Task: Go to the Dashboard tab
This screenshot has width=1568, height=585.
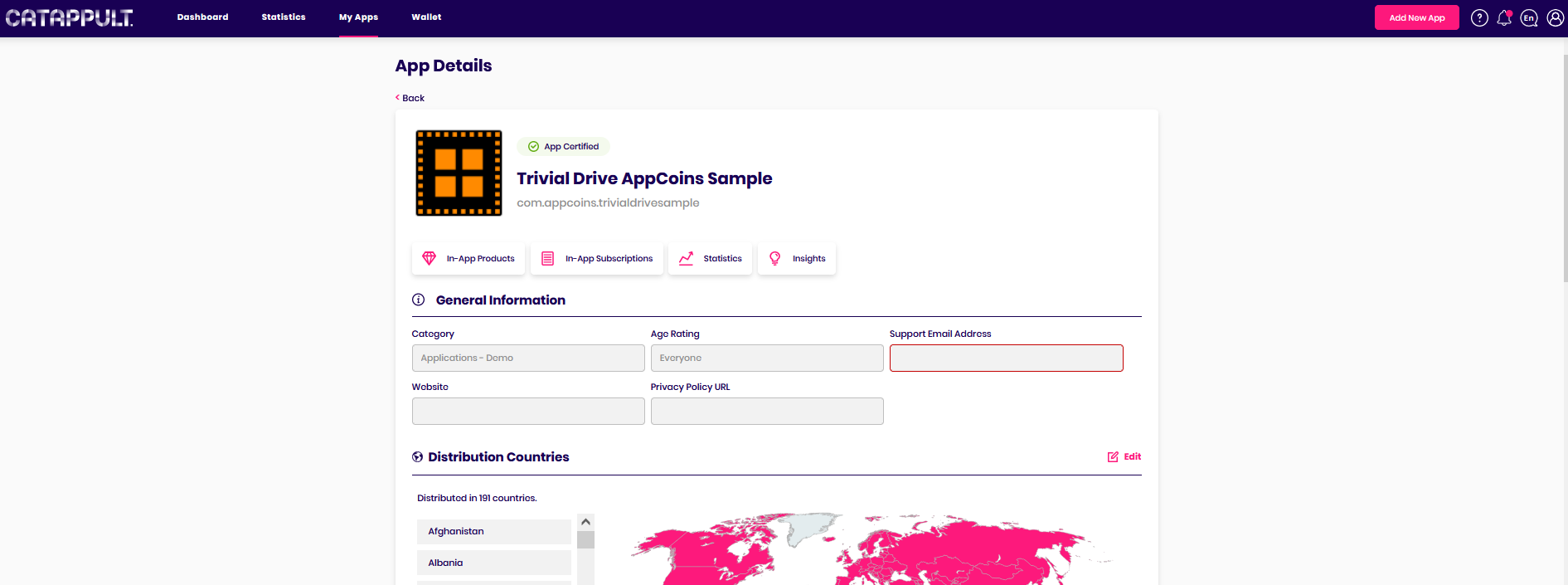Action: (202, 17)
